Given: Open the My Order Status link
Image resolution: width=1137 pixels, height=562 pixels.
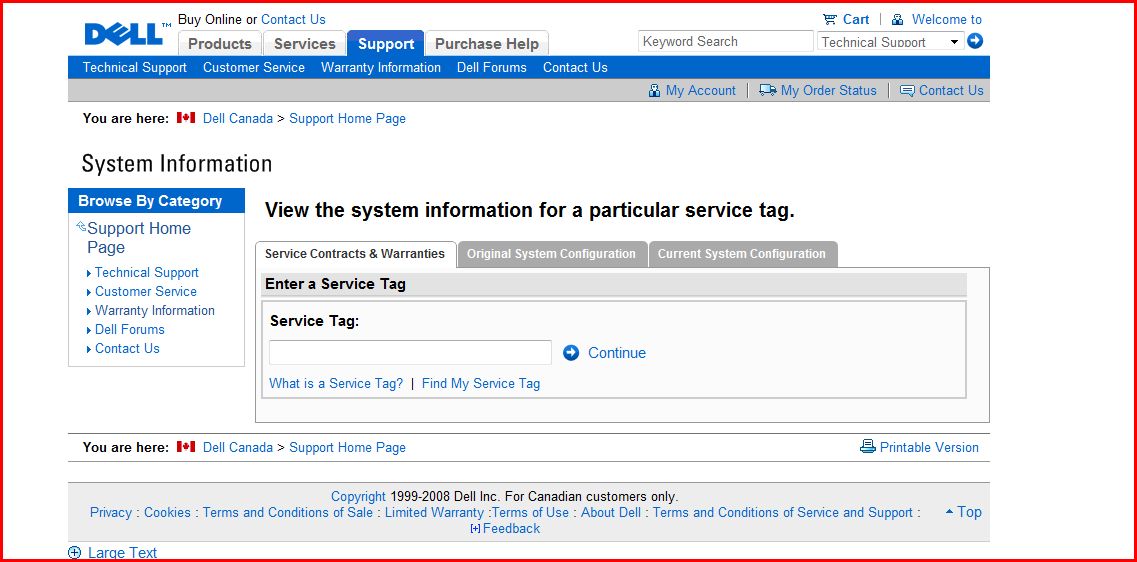Looking at the screenshot, I should click(x=828, y=91).
